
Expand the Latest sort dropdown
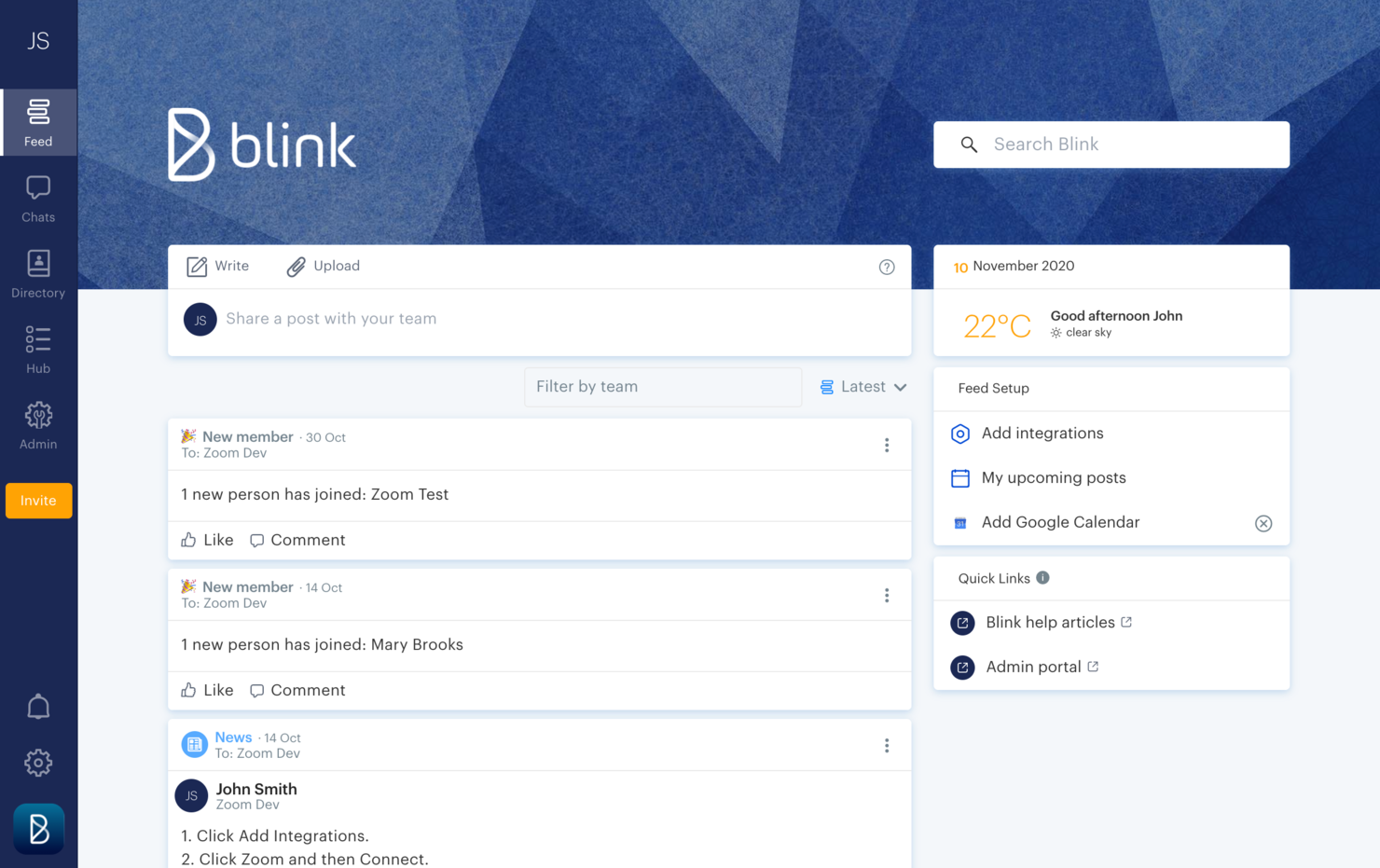863,387
